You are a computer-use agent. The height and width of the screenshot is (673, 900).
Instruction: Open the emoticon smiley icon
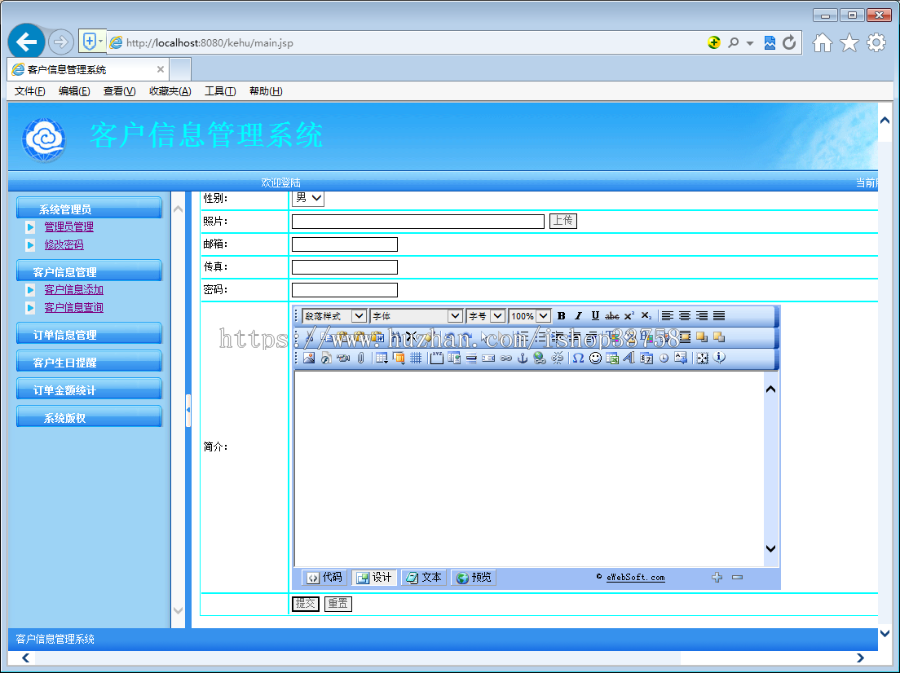click(x=596, y=358)
